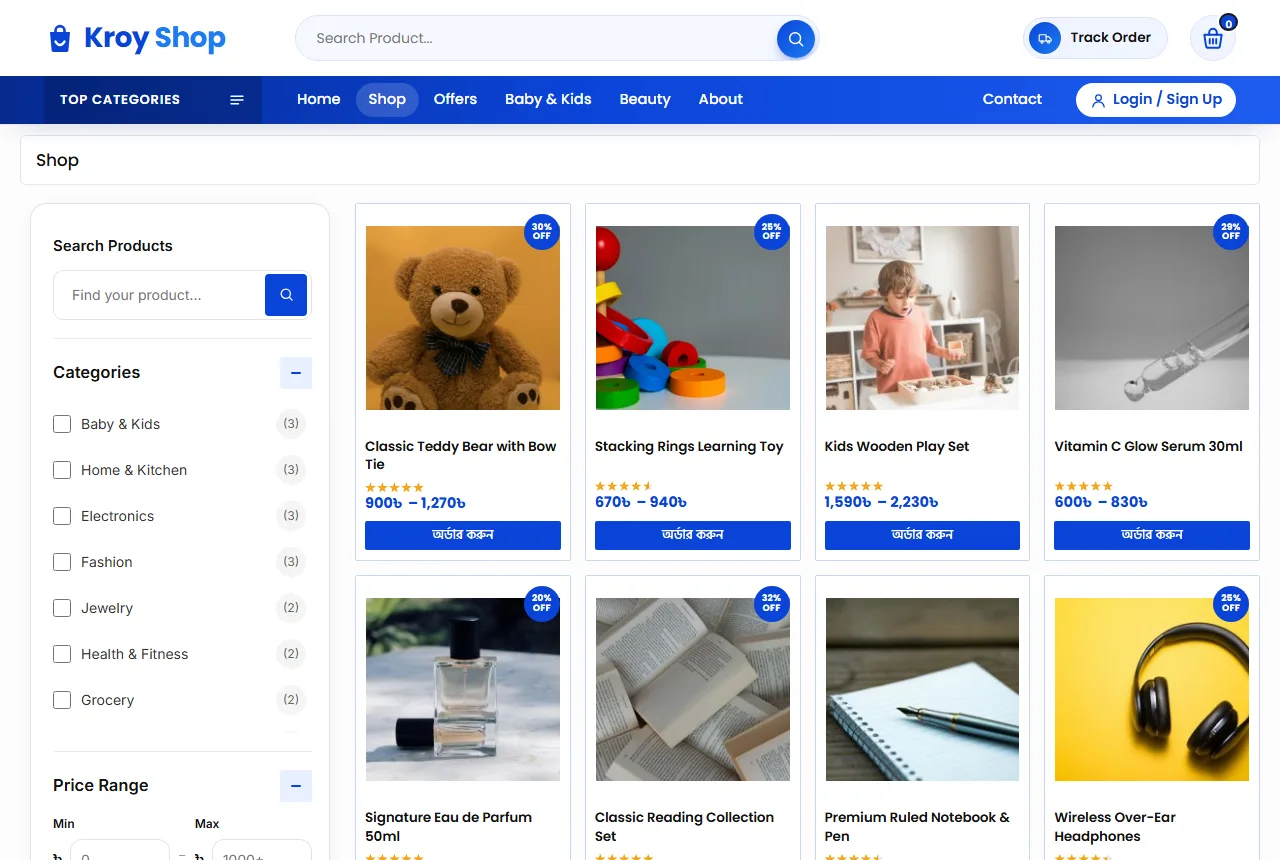Open the Contact page link
This screenshot has height=860, width=1280.
pyautogui.click(x=1012, y=100)
